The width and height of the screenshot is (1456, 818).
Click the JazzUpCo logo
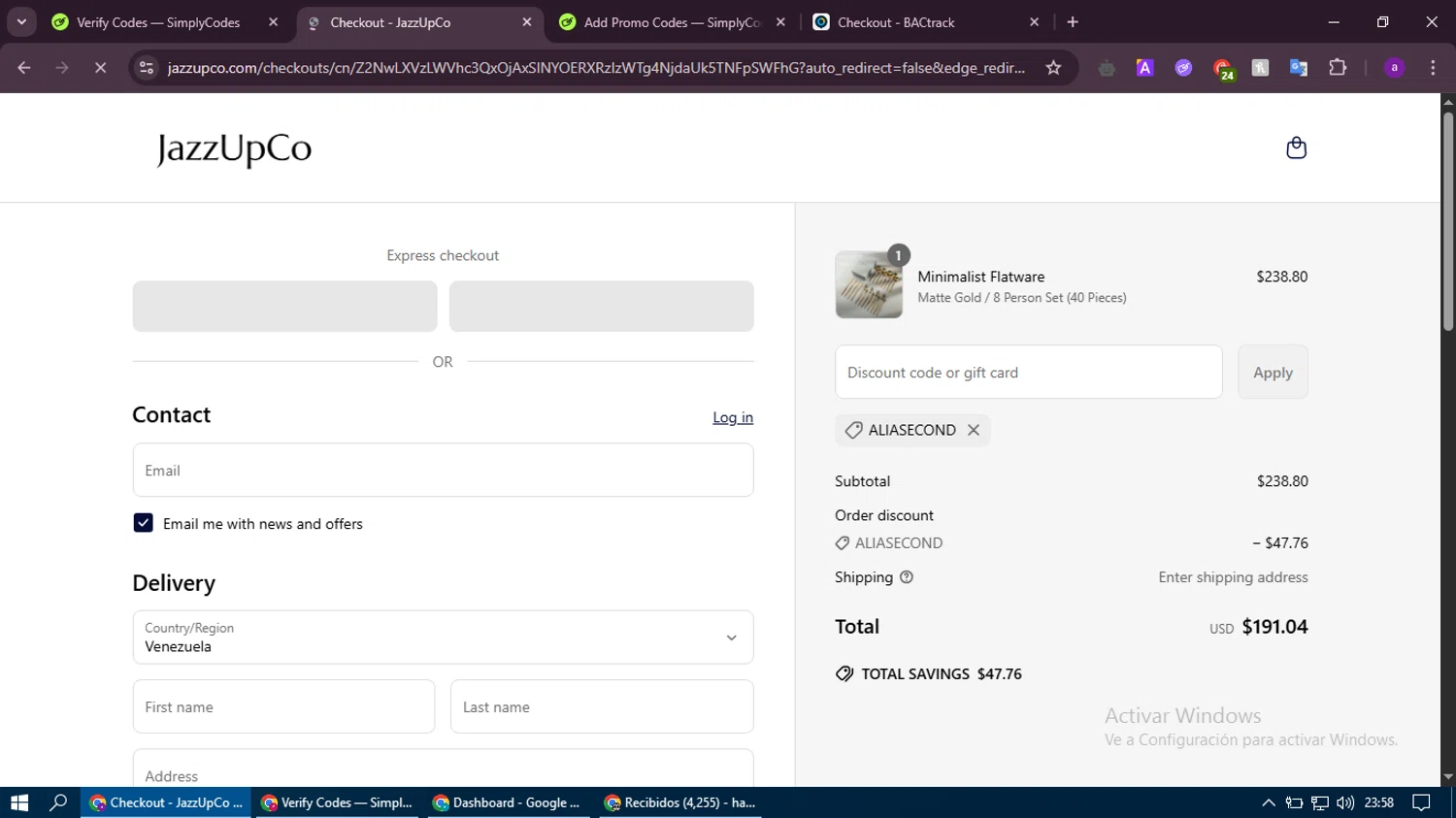click(234, 148)
